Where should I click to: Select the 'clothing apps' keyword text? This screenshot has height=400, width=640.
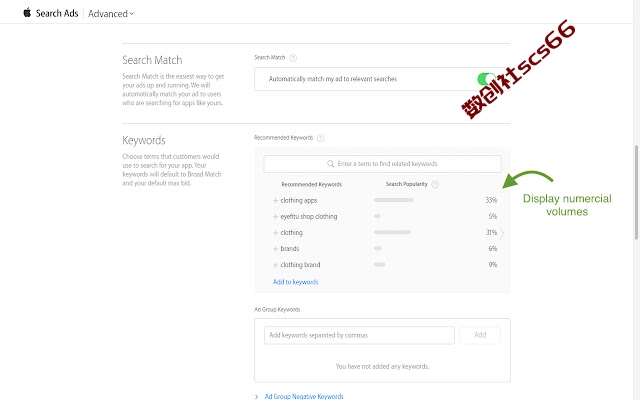pos(299,200)
